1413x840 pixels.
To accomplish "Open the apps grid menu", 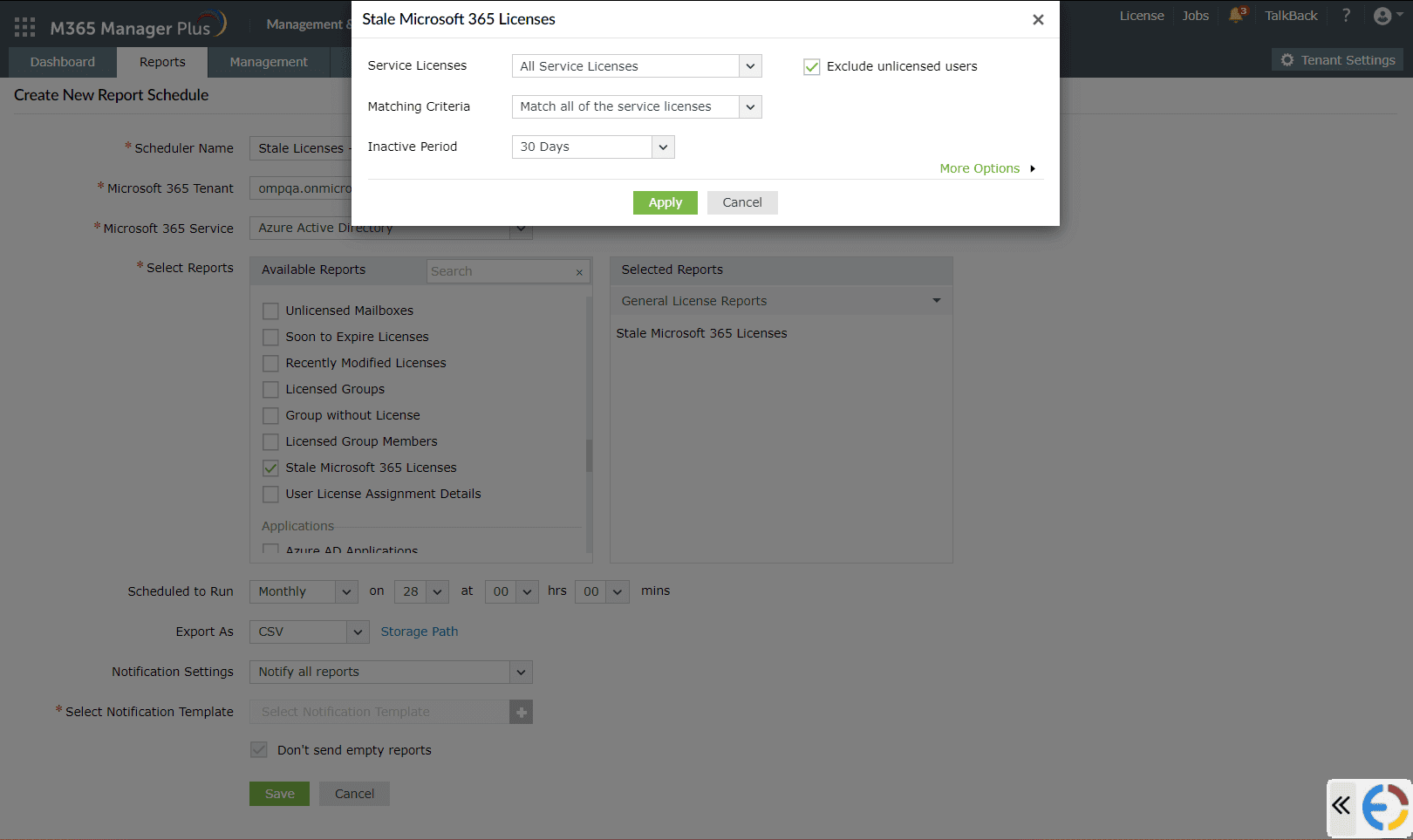I will coord(24,25).
